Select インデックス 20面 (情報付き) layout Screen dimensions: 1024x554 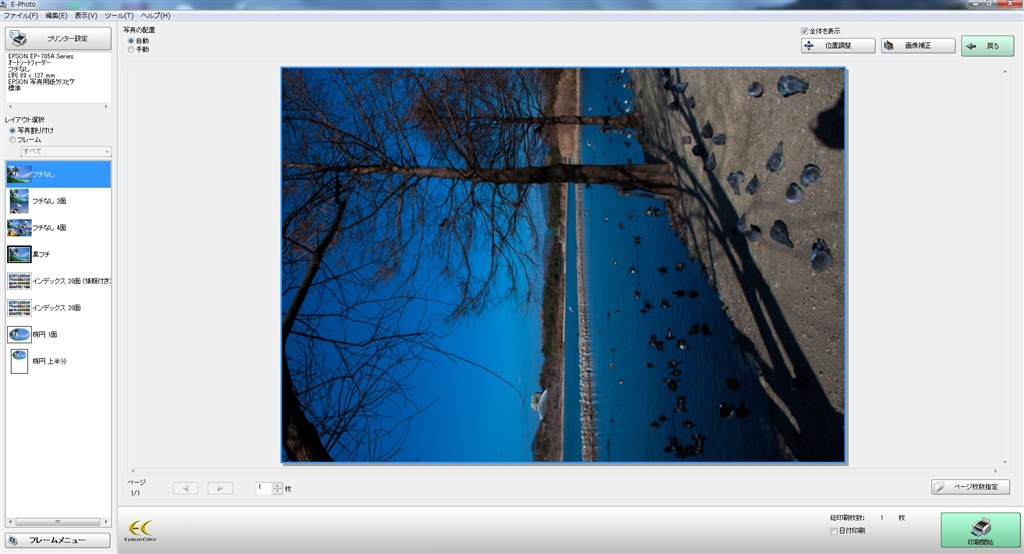tap(19, 281)
